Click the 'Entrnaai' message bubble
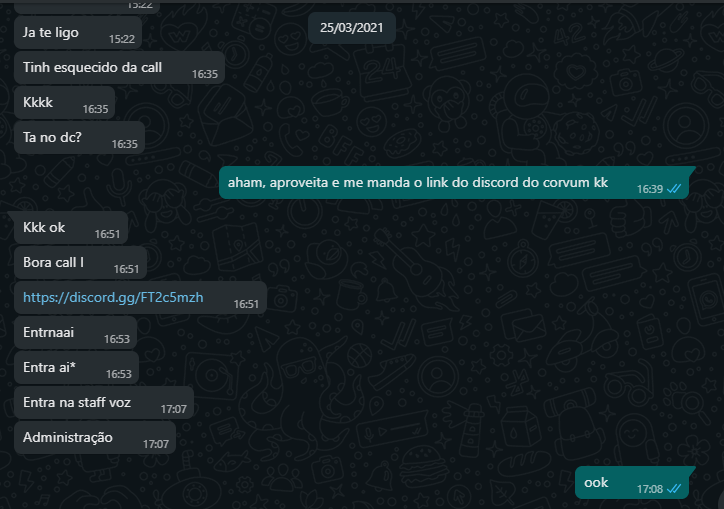 (x=76, y=333)
